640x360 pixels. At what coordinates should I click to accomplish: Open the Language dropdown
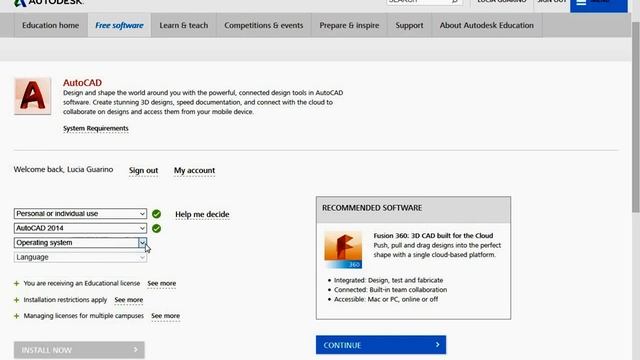pyautogui.click(x=80, y=257)
